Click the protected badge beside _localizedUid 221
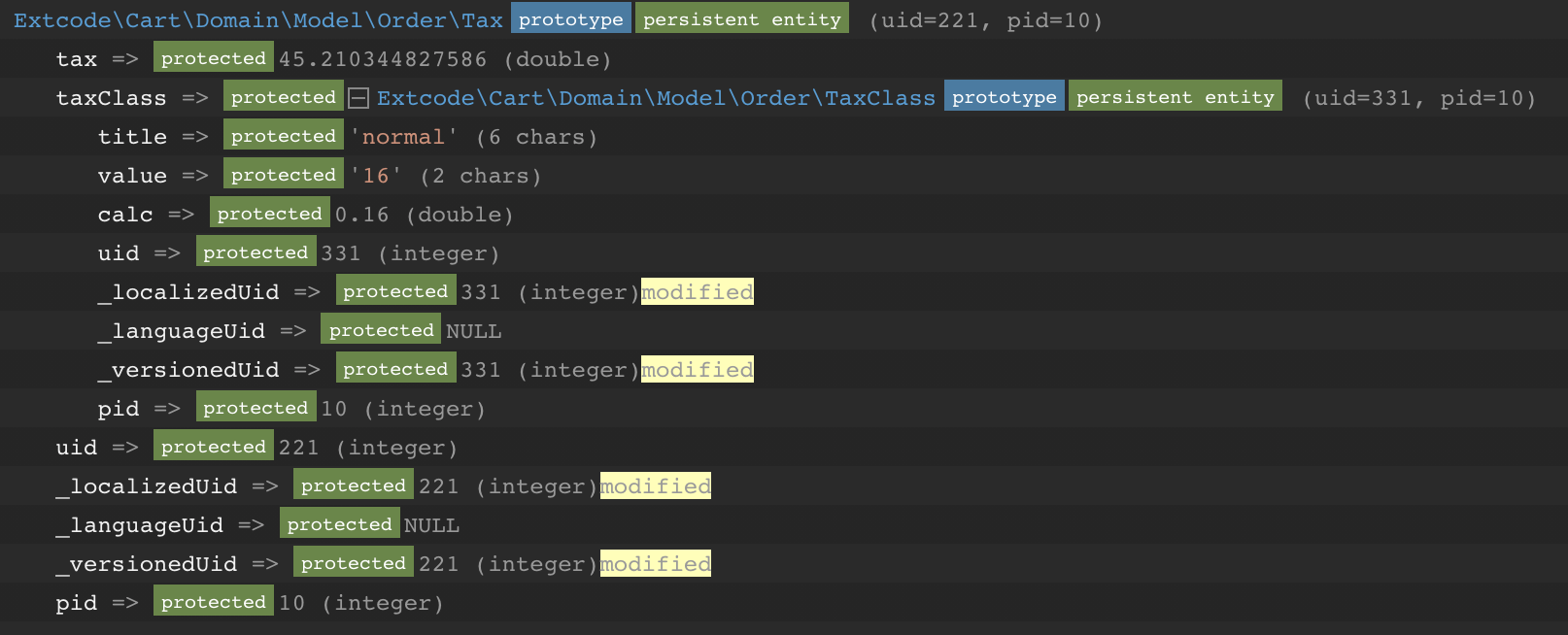The height and width of the screenshot is (635, 1568). pyautogui.click(x=354, y=485)
